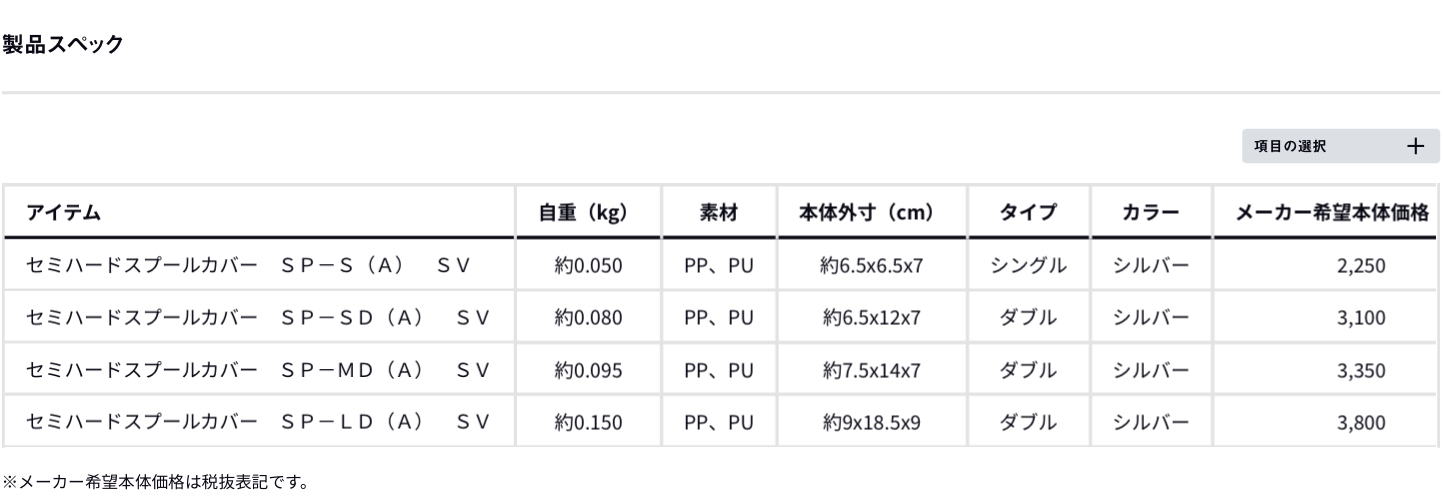Click the シングル type cell

[x=1027, y=265]
